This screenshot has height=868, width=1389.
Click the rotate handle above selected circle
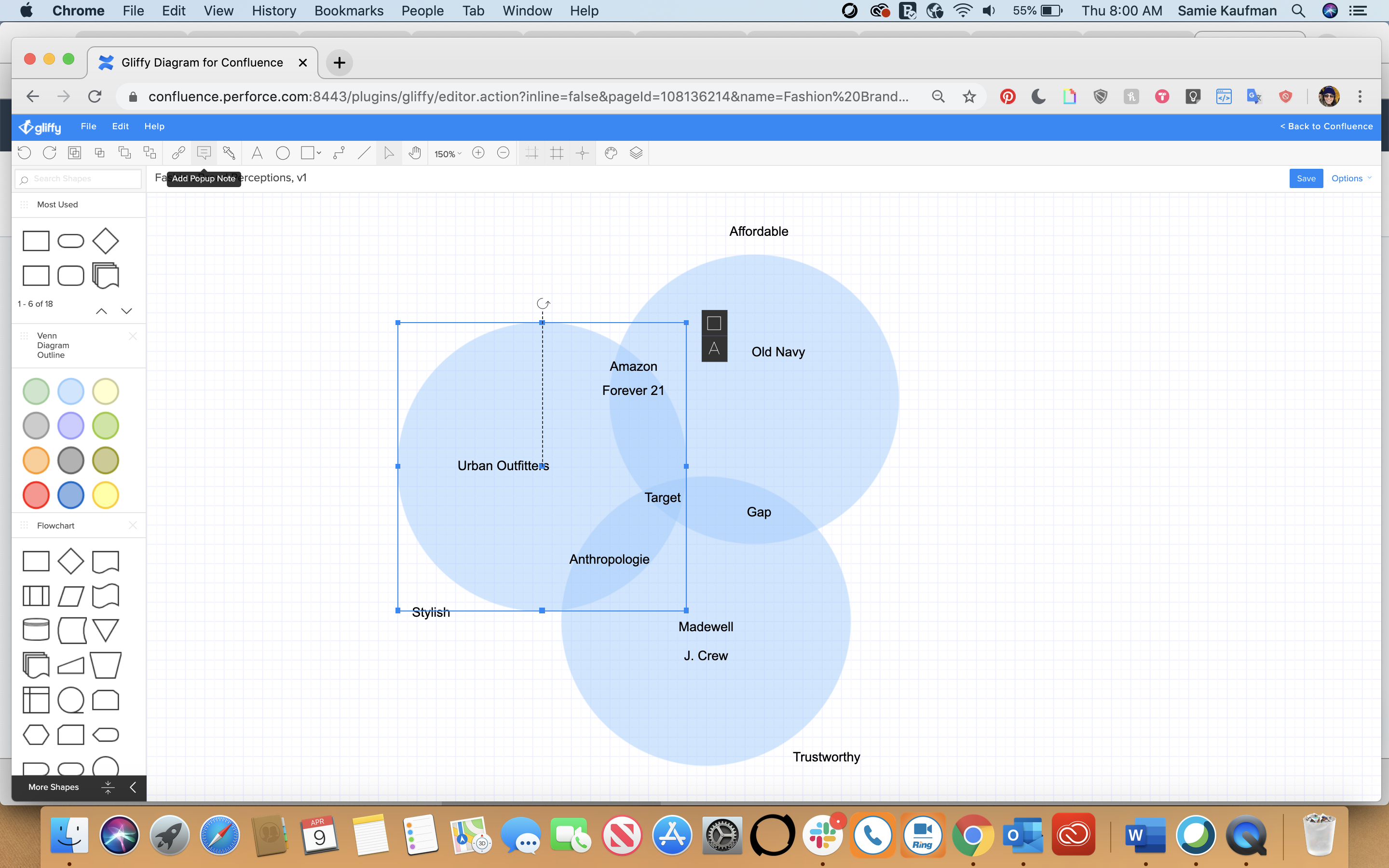coord(543,304)
